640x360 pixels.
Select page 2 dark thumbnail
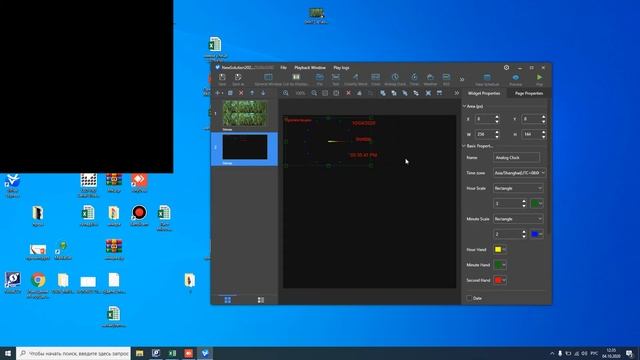pyautogui.click(x=245, y=147)
